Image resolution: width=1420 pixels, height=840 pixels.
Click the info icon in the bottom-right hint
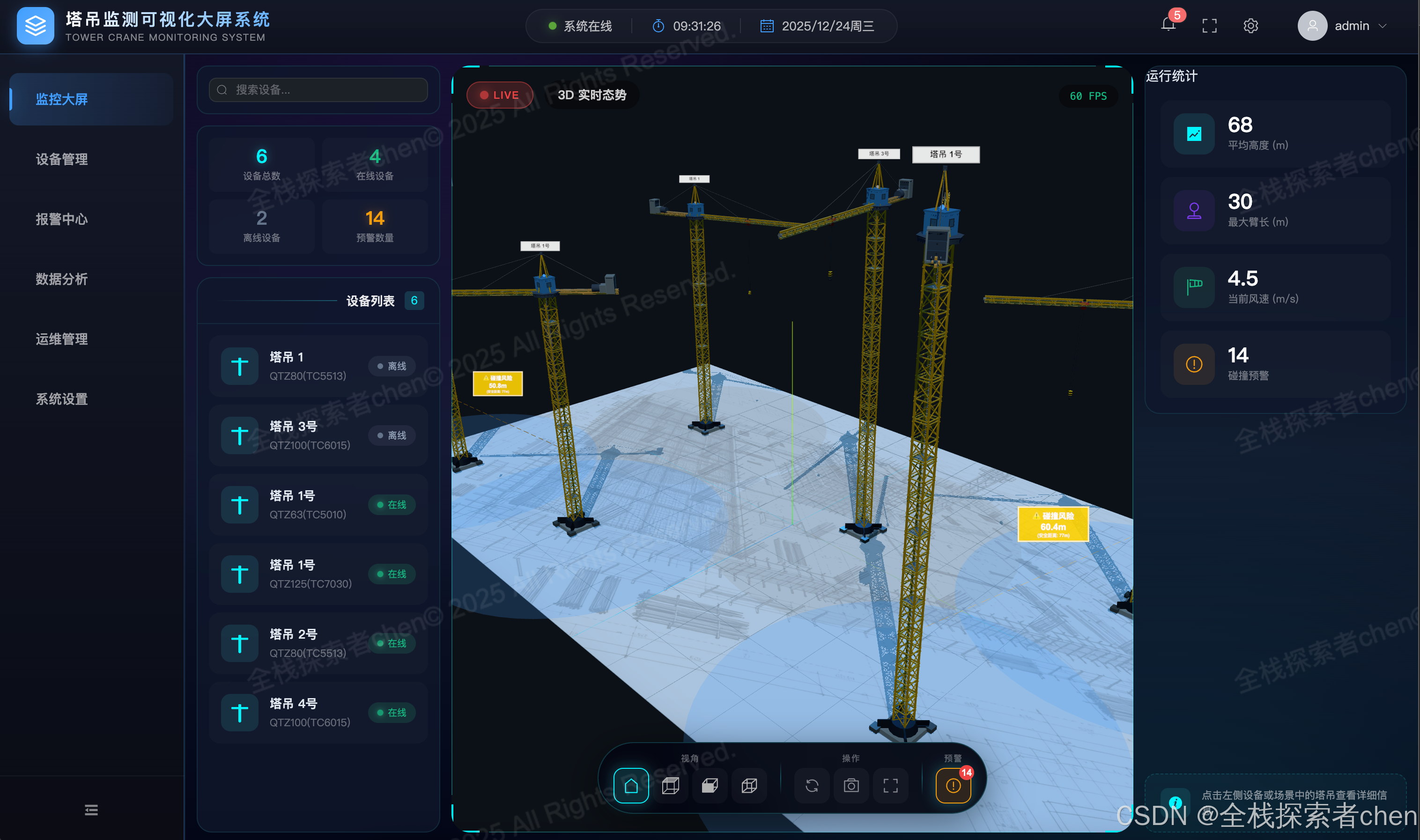click(1176, 802)
